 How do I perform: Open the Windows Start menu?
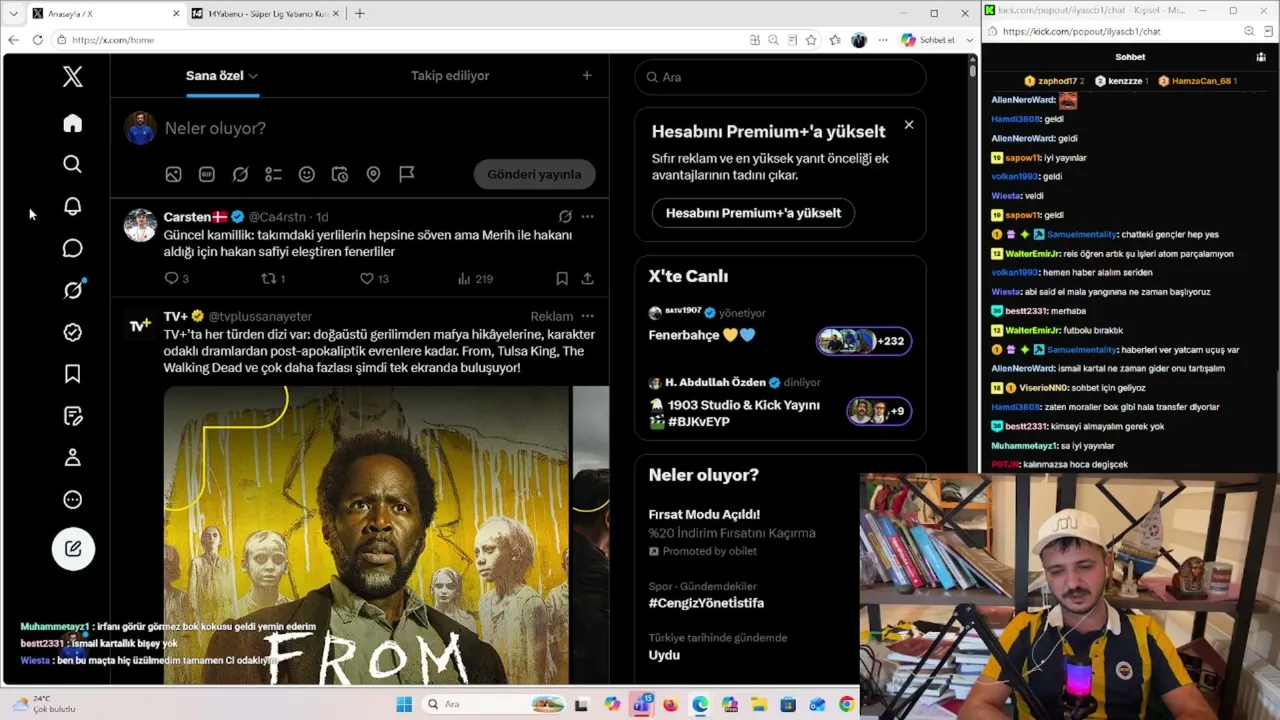coord(404,704)
